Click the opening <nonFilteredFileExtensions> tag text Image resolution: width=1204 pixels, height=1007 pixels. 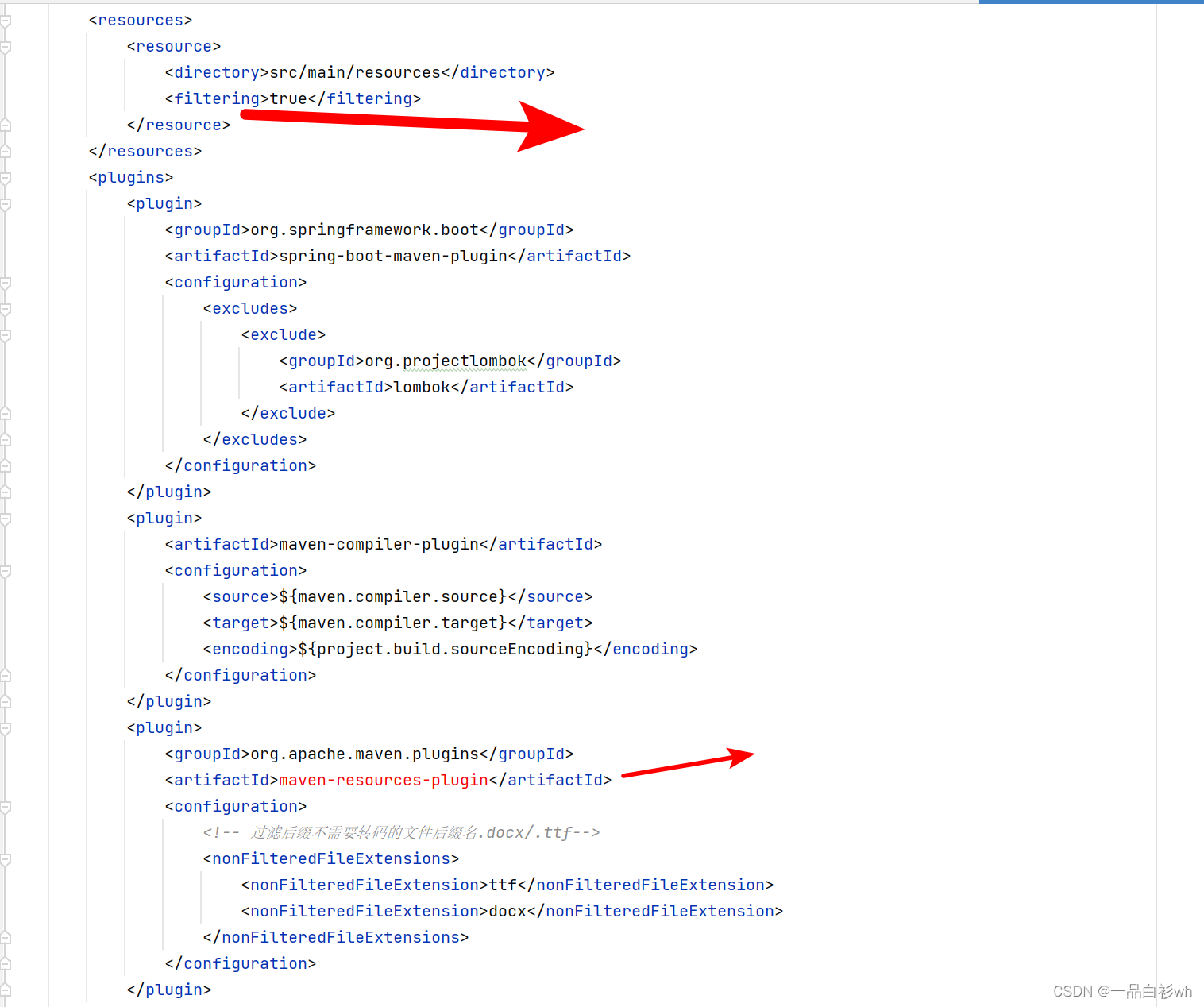[x=331, y=858]
